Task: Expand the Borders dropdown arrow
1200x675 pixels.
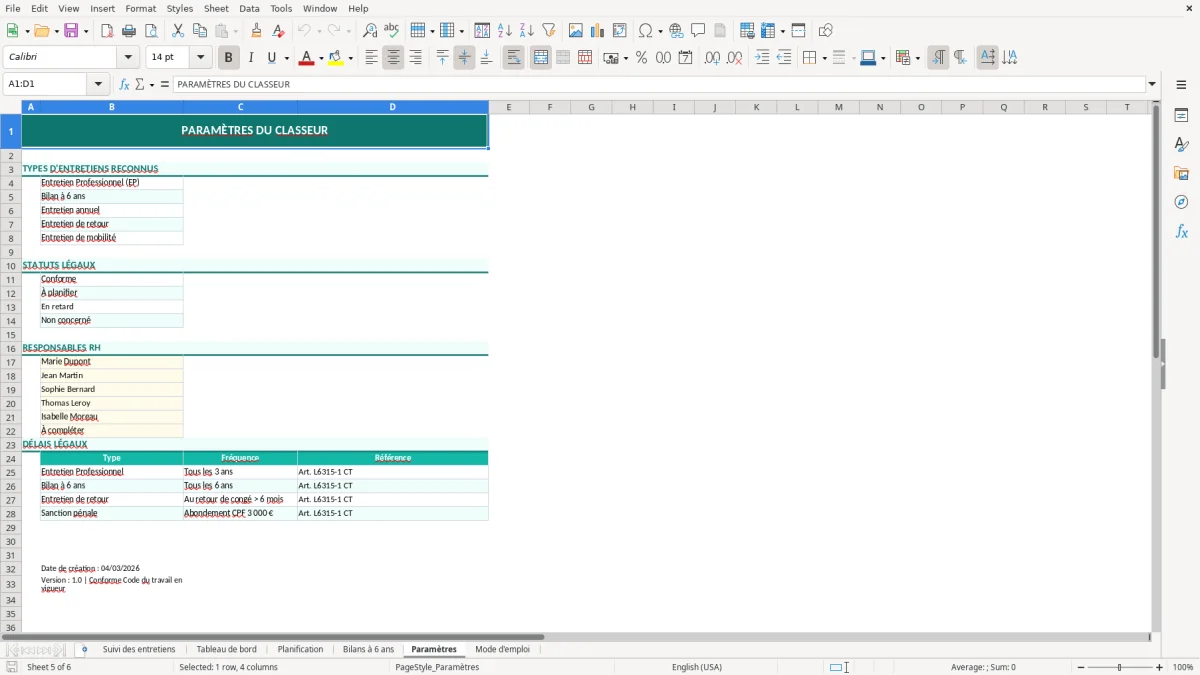Action: (x=824, y=58)
